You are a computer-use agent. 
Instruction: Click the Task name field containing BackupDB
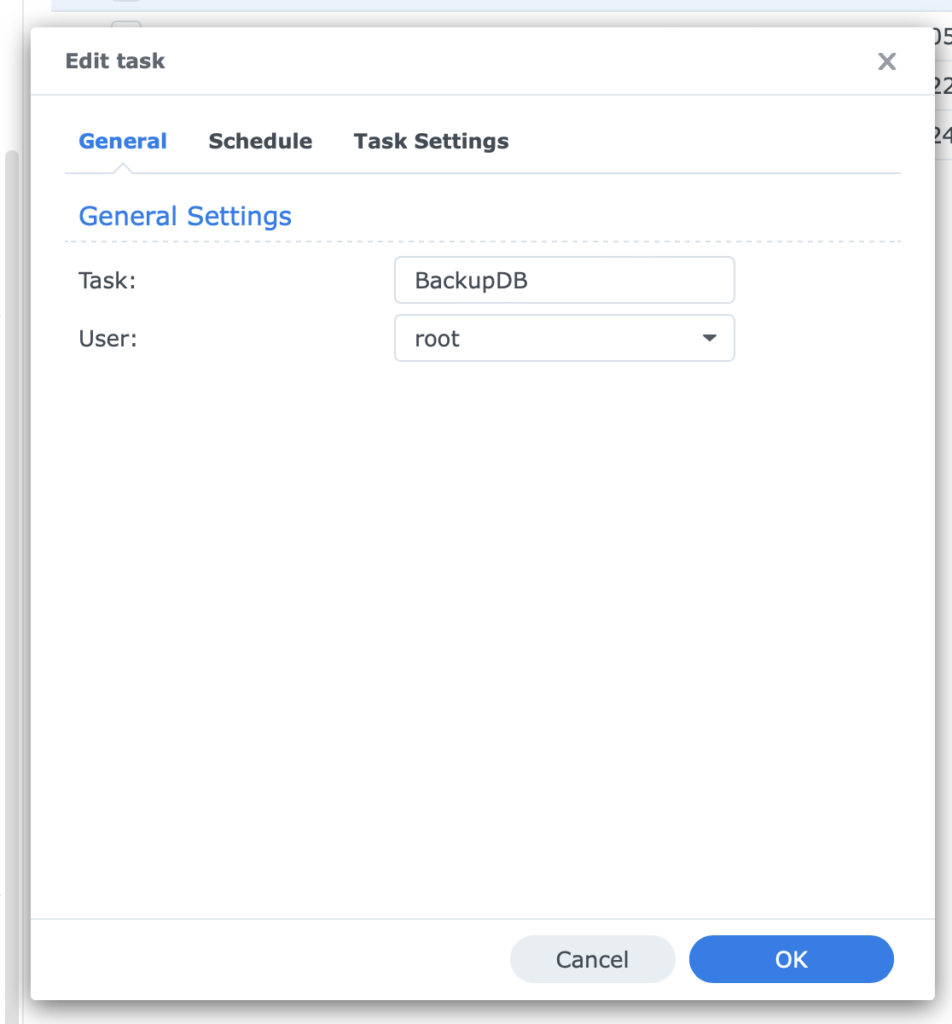[x=564, y=280]
